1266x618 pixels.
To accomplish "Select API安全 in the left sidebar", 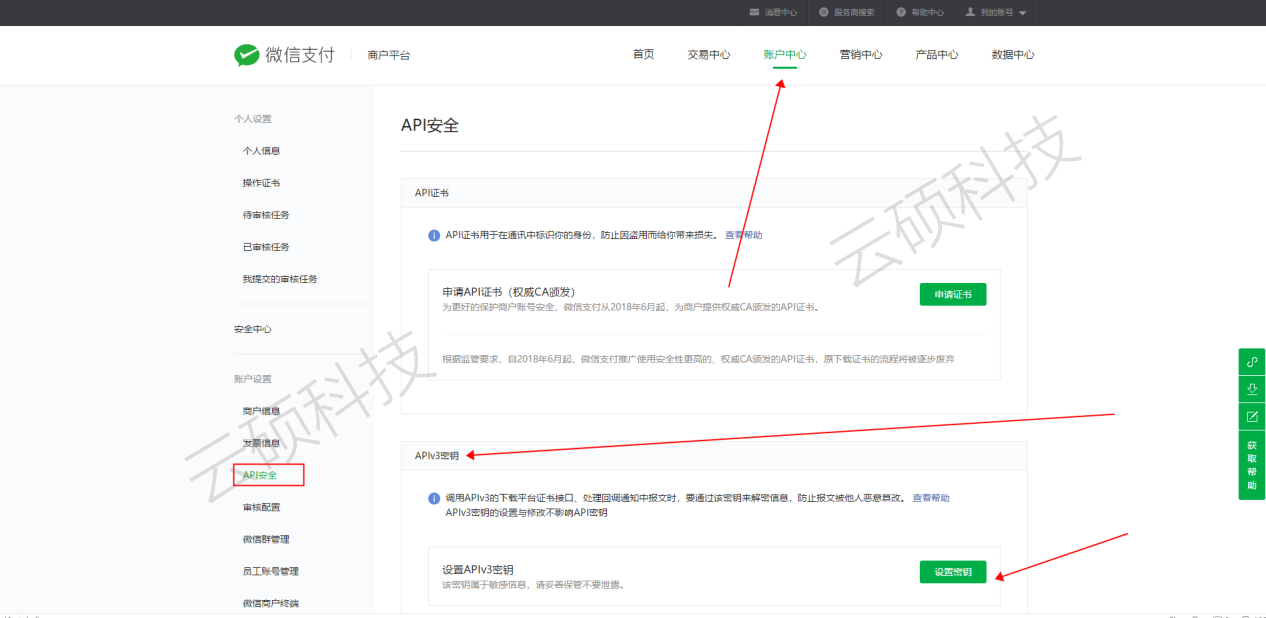I will pyautogui.click(x=260, y=475).
